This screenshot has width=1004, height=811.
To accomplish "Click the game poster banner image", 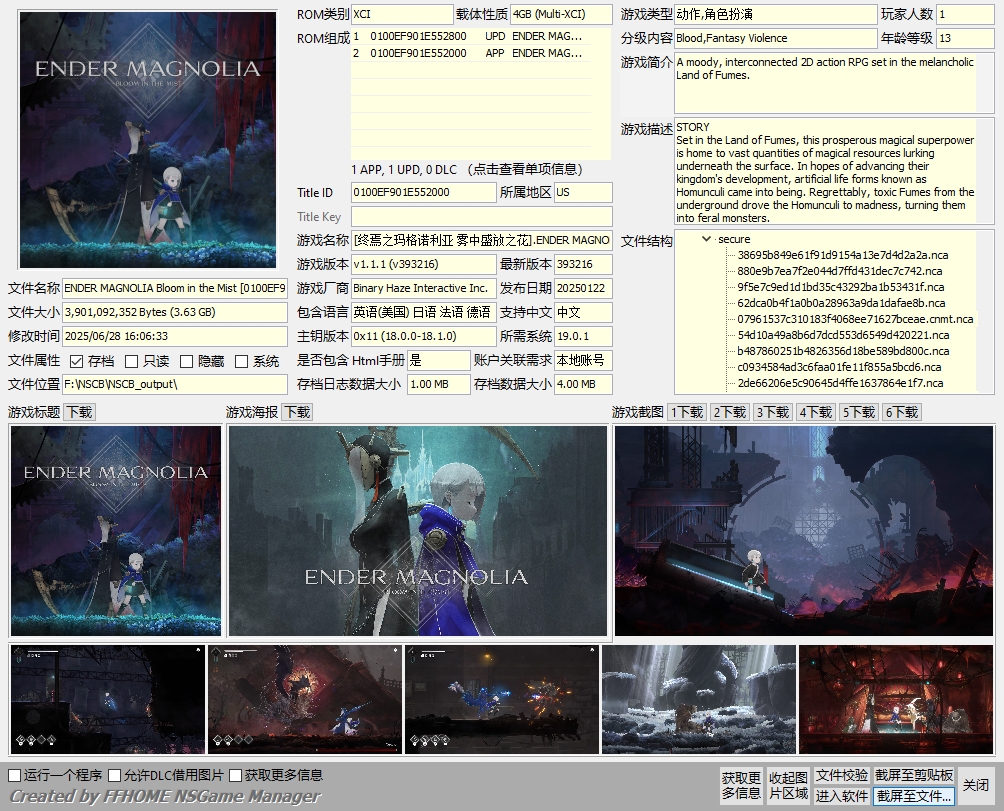I will [x=417, y=531].
